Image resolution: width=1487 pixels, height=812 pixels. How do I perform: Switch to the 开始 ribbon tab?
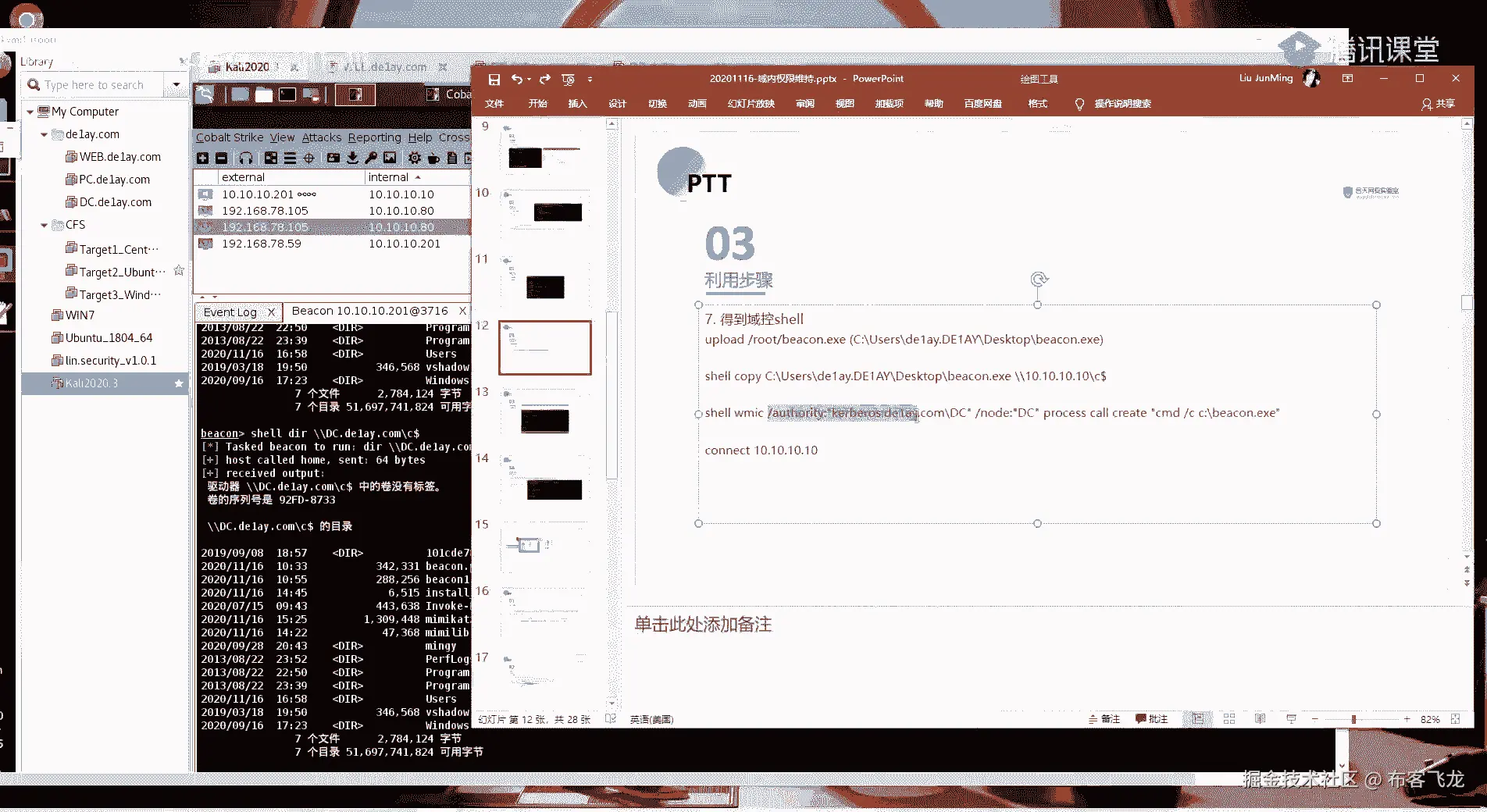click(538, 104)
